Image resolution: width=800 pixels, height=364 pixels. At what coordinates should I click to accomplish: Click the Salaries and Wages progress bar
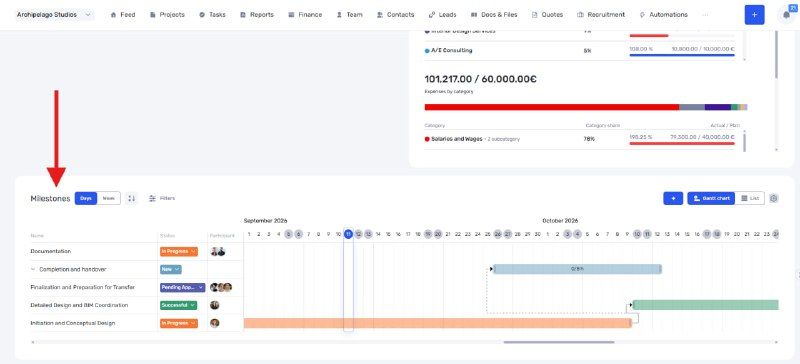click(x=682, y=143)
